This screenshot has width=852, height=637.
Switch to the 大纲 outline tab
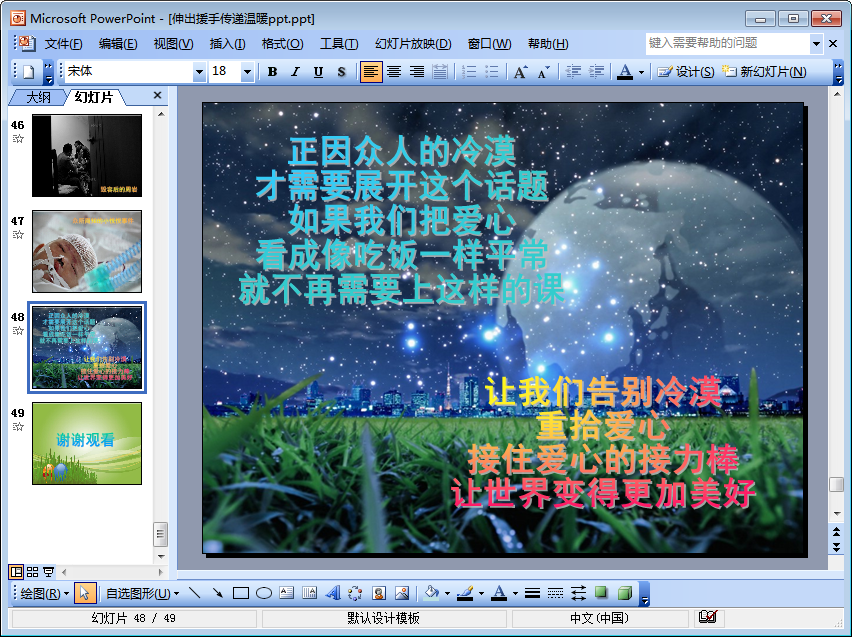click(39, 98)
